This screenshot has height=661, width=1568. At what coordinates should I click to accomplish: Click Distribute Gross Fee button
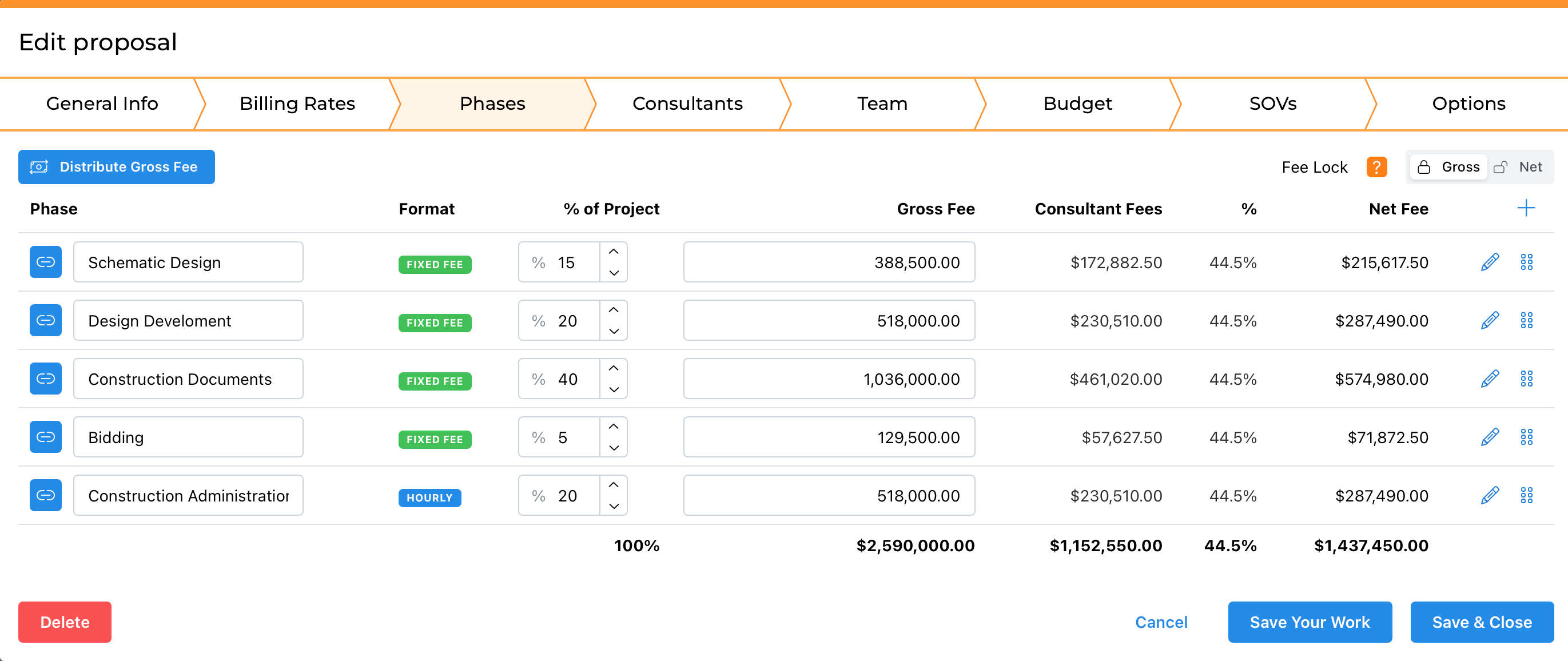116,167
